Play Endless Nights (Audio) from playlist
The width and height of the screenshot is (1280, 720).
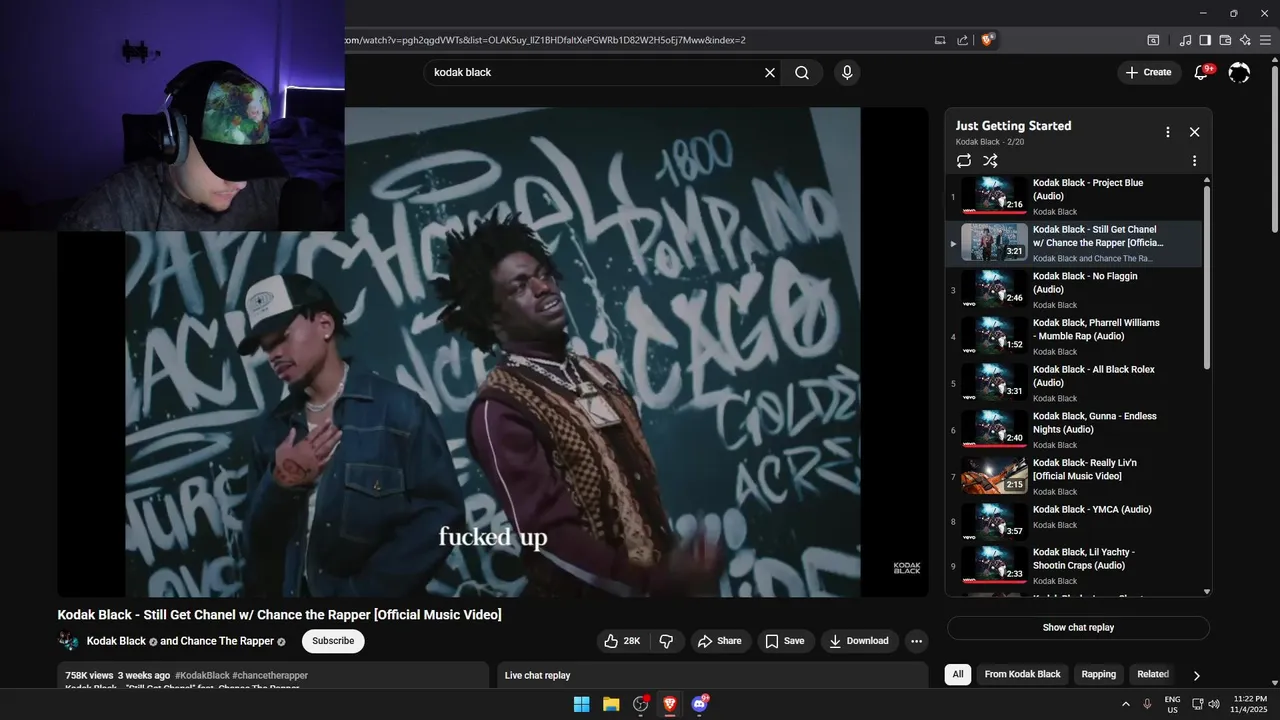1075,430
